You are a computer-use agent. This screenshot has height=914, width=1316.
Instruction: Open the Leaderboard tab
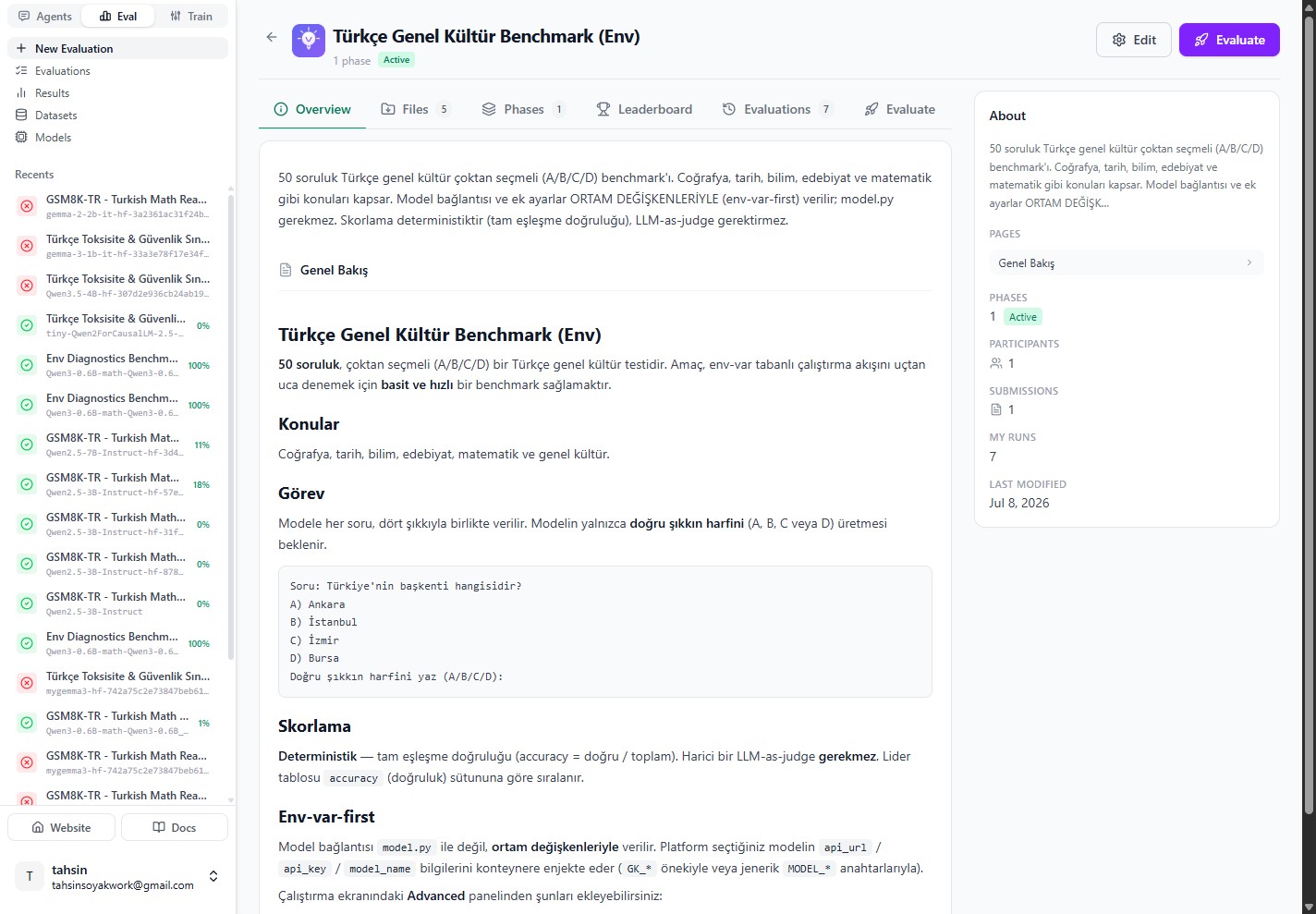[x=644, y=109]
